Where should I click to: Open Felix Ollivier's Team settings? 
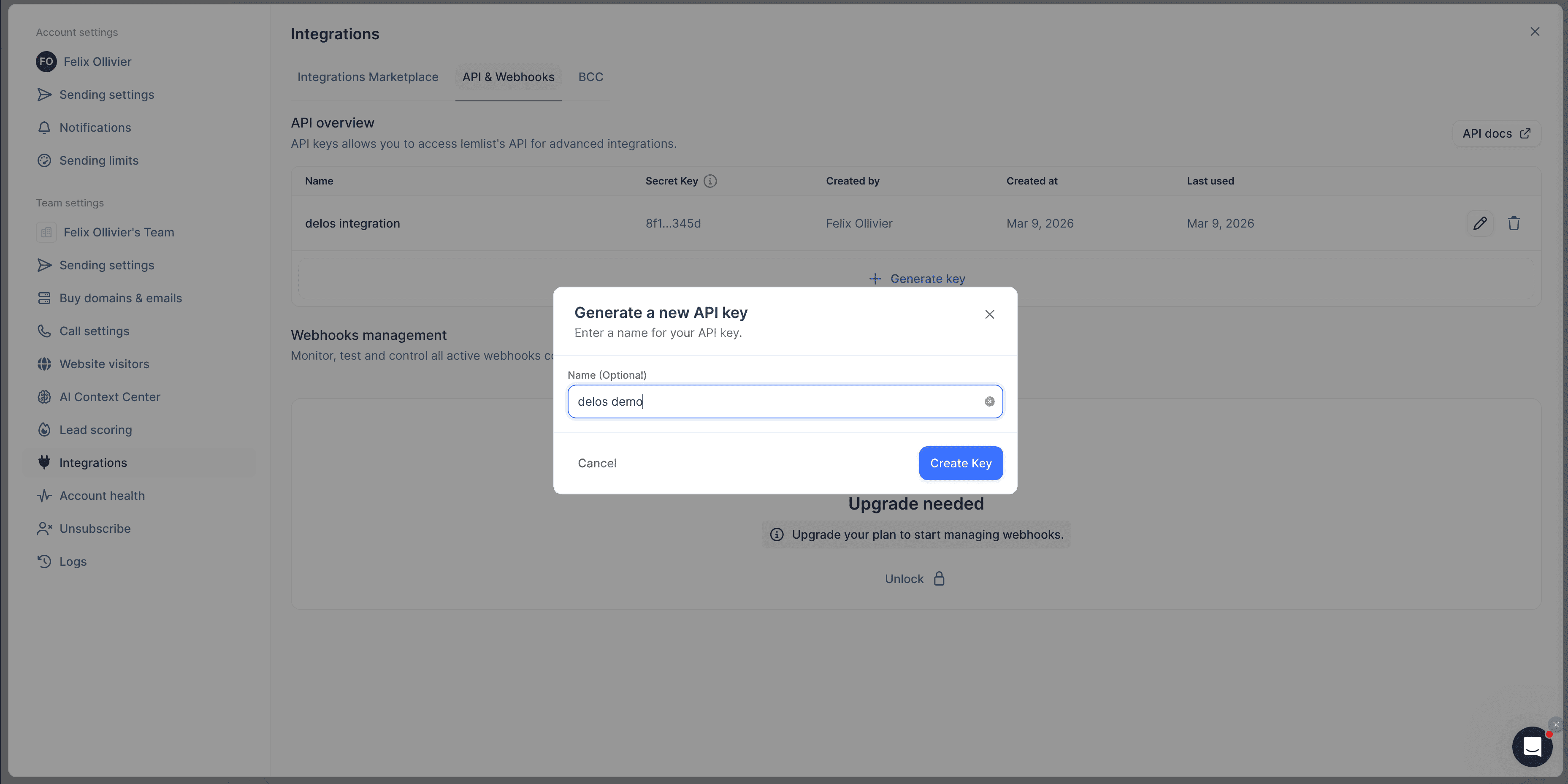105,232
